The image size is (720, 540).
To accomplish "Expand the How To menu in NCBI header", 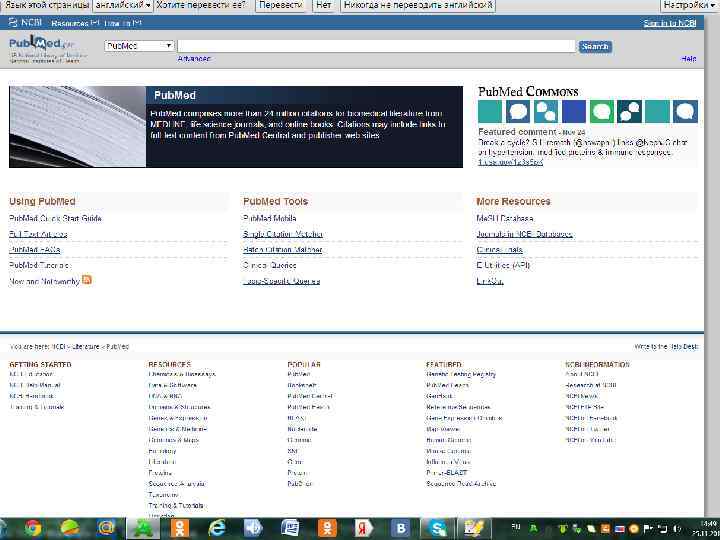I will point(123,23).
